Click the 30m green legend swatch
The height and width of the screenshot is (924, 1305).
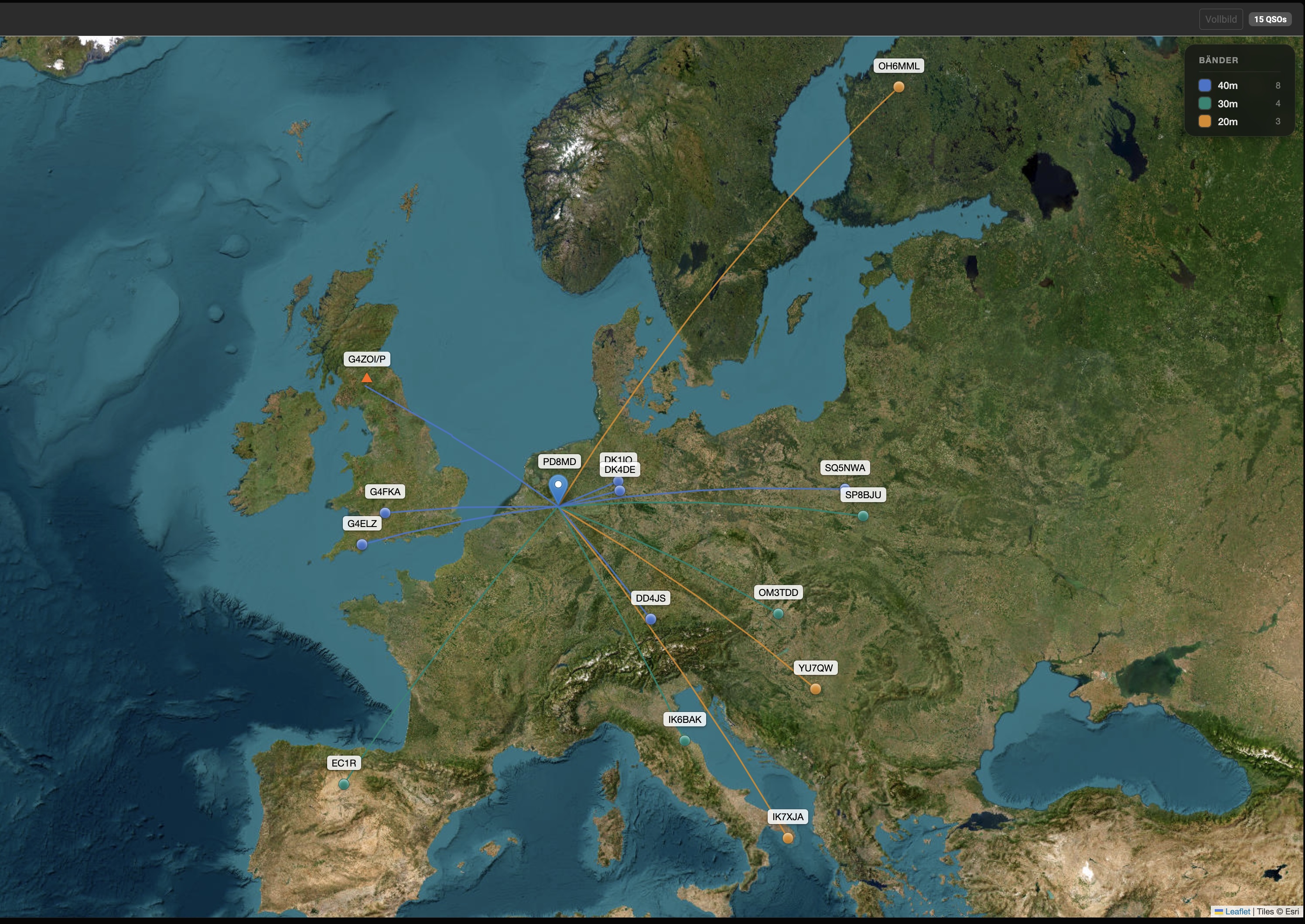coord(1205,103)
